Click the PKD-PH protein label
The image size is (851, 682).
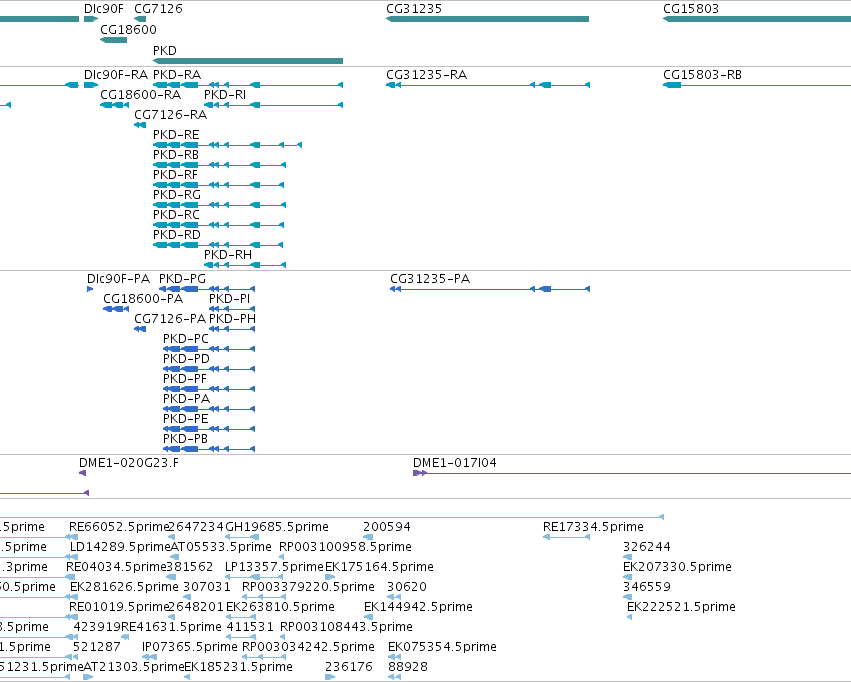click(x=232, y=318)
